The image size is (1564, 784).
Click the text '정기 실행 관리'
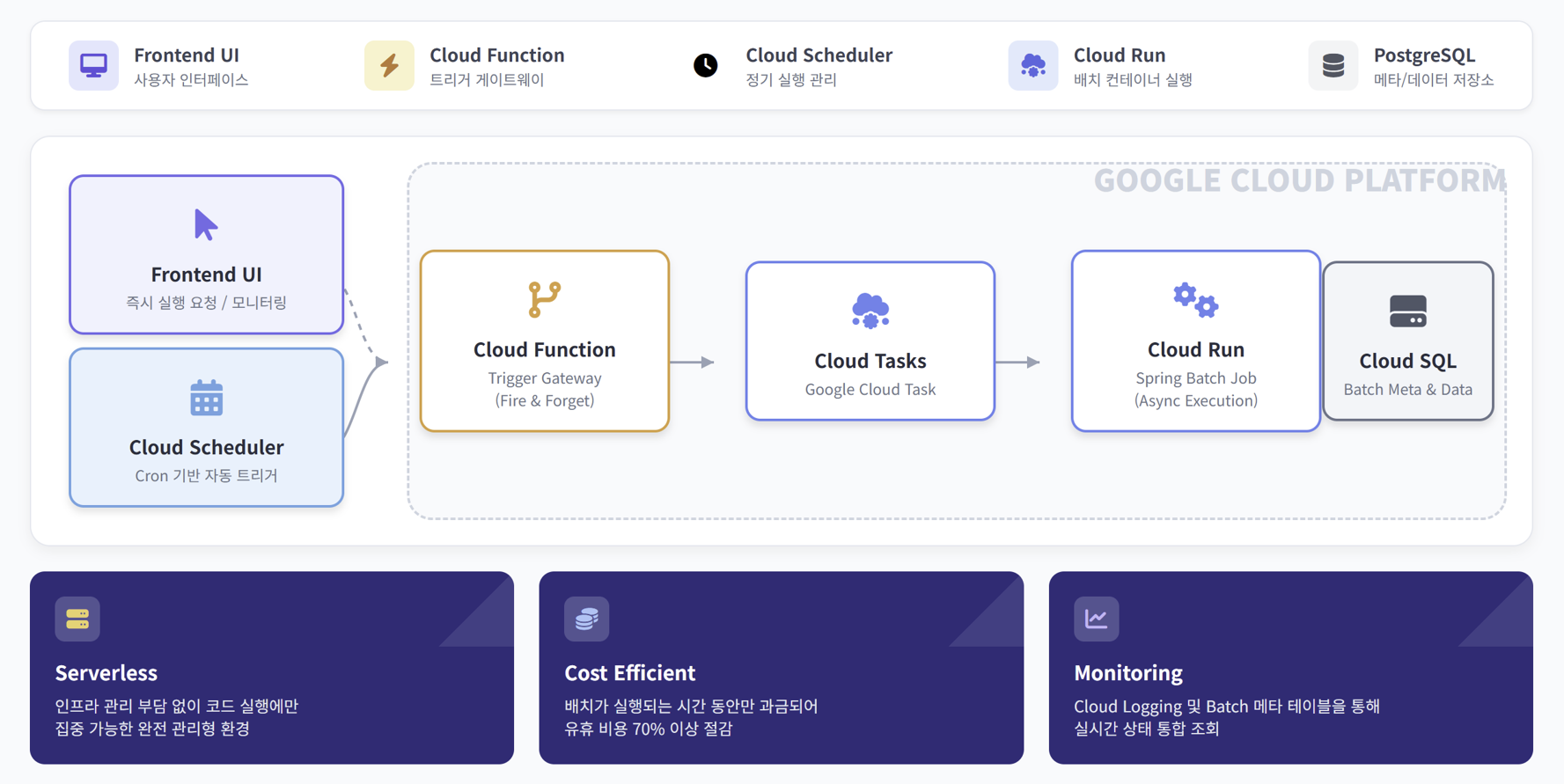tap(790, 79)
